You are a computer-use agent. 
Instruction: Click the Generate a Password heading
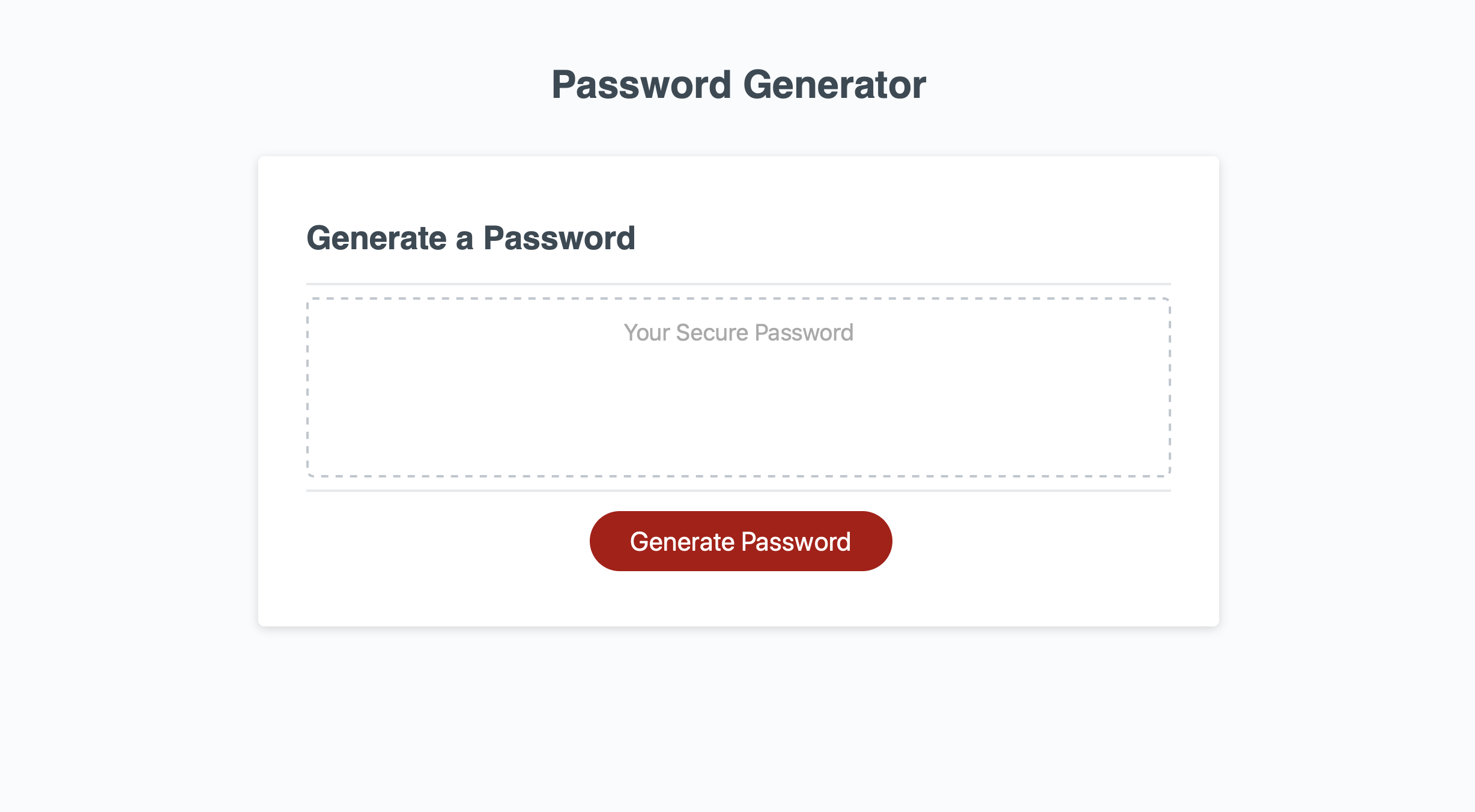472,238
